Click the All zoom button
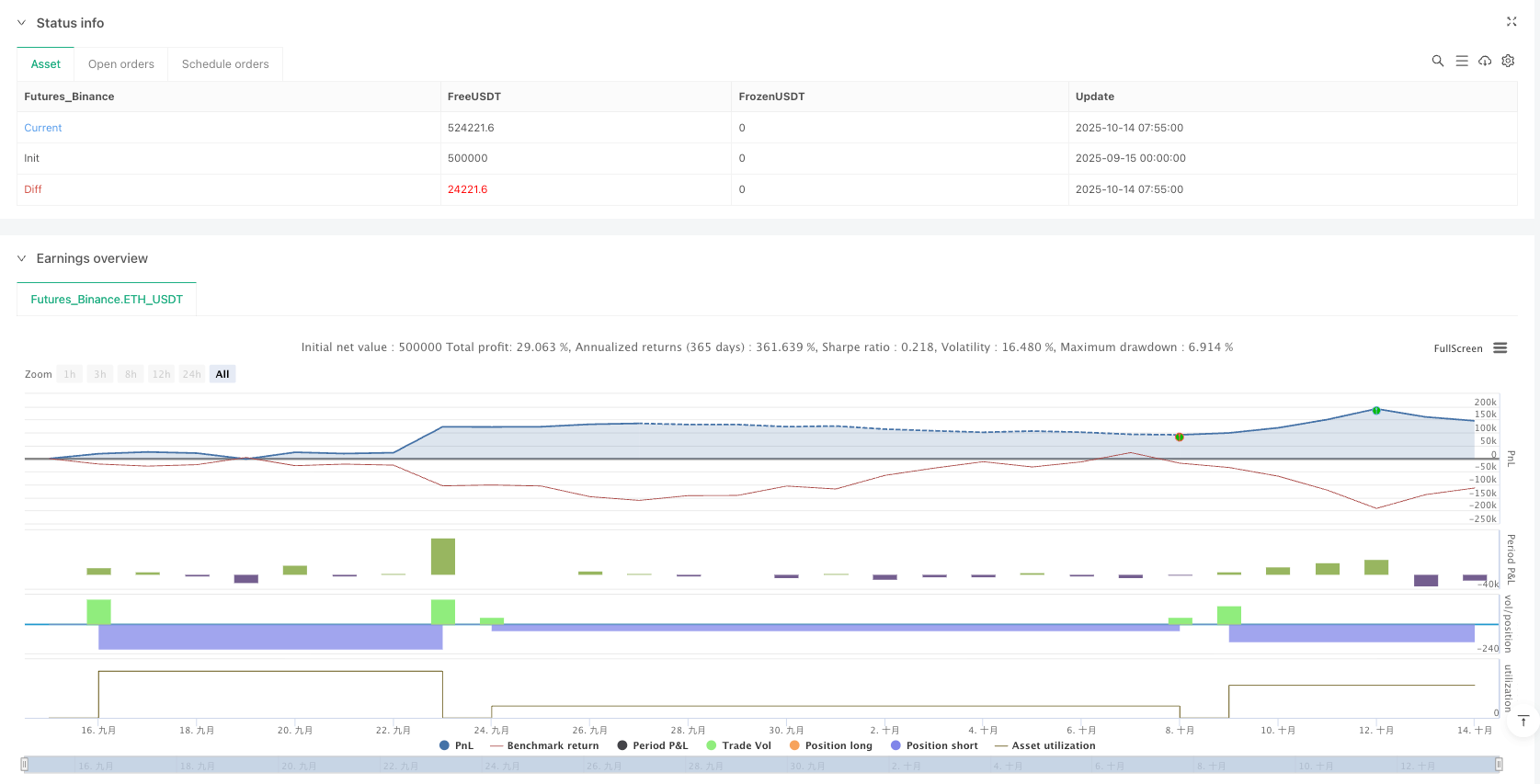This screenshot has width=1540, height=784. click(222, 374)
